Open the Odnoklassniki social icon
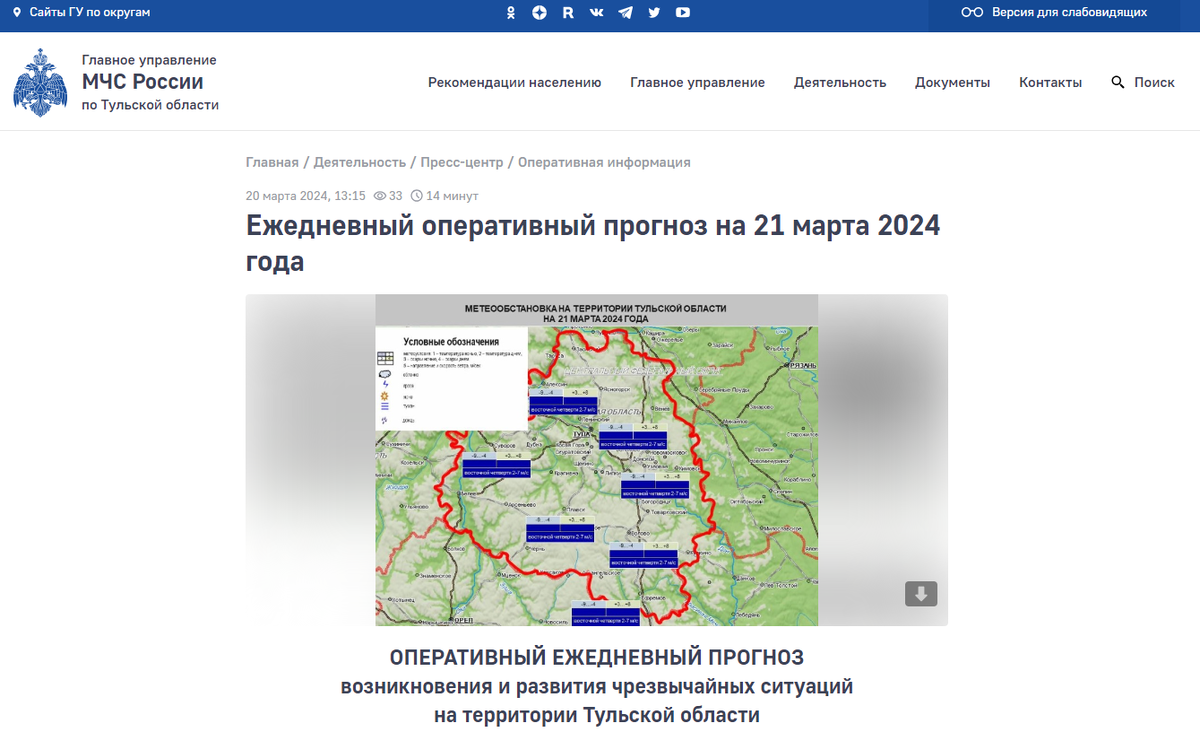Image resolution: width=1200 pixels, height=732 pixels. coord(511,13)
